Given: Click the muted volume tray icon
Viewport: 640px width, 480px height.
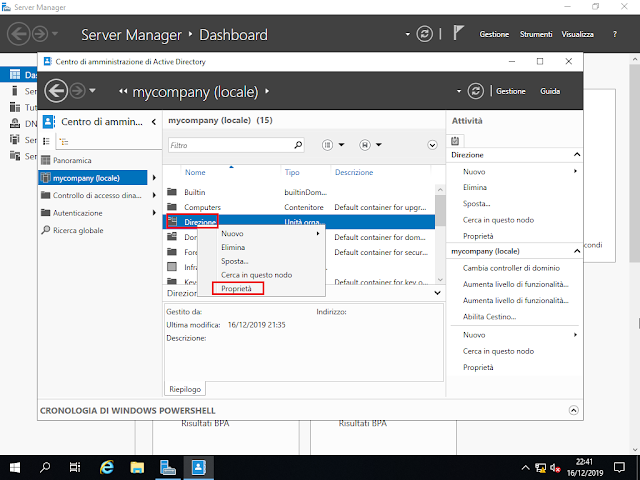Looking at the screenshot, I should (555, 468).
